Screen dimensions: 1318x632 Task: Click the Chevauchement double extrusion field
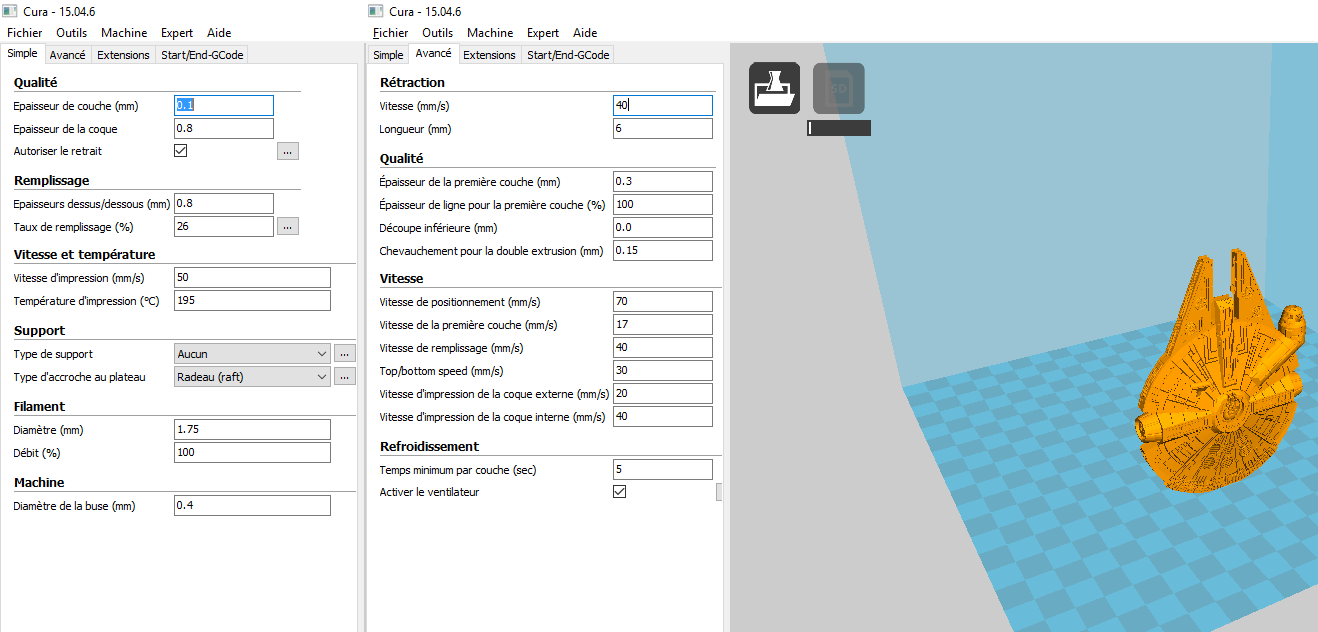(x=662, y=250)
